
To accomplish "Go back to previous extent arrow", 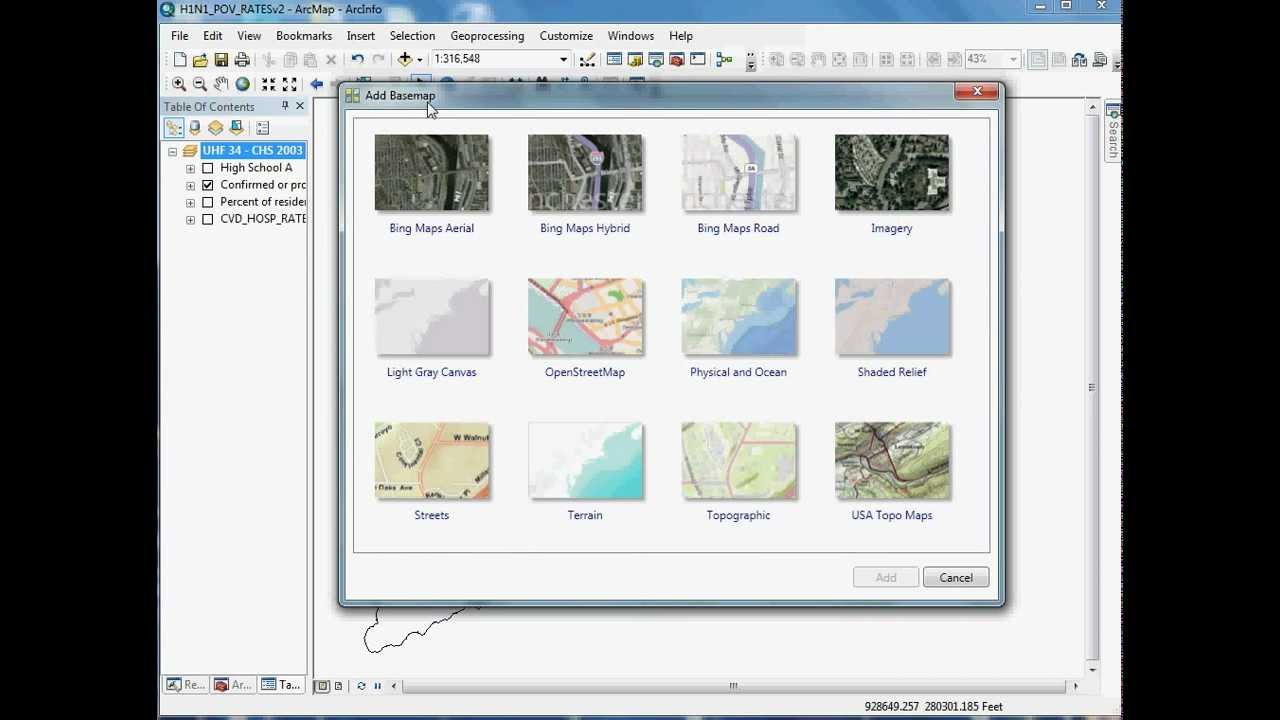I will coord(317,84).
